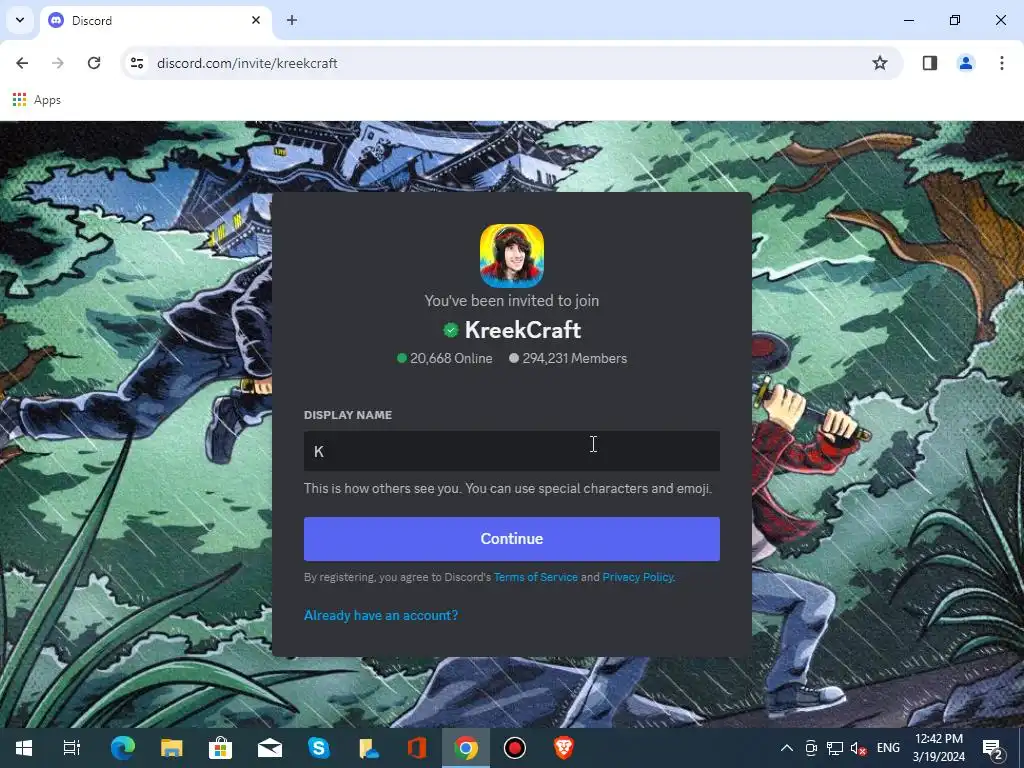Click the address bar URL text

tap(247, 63)
